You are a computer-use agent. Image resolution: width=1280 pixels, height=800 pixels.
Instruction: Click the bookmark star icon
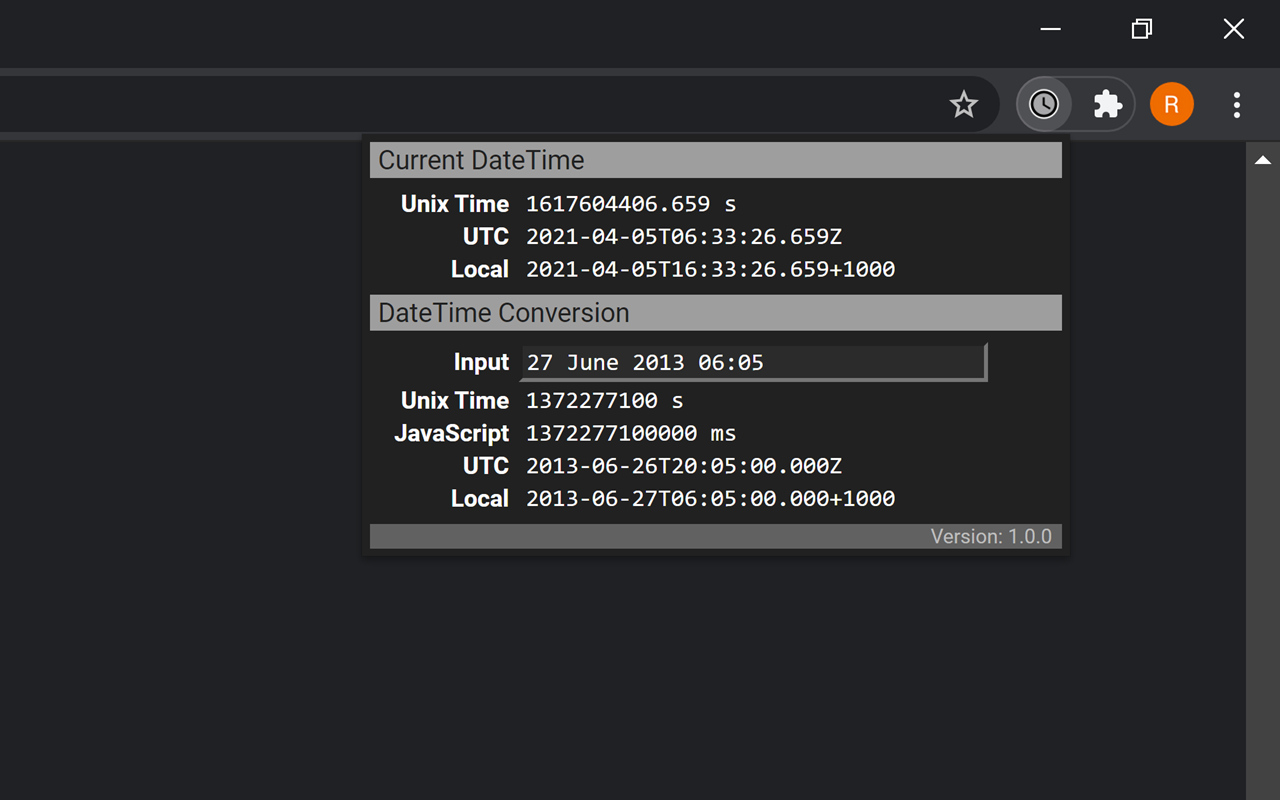963,104
